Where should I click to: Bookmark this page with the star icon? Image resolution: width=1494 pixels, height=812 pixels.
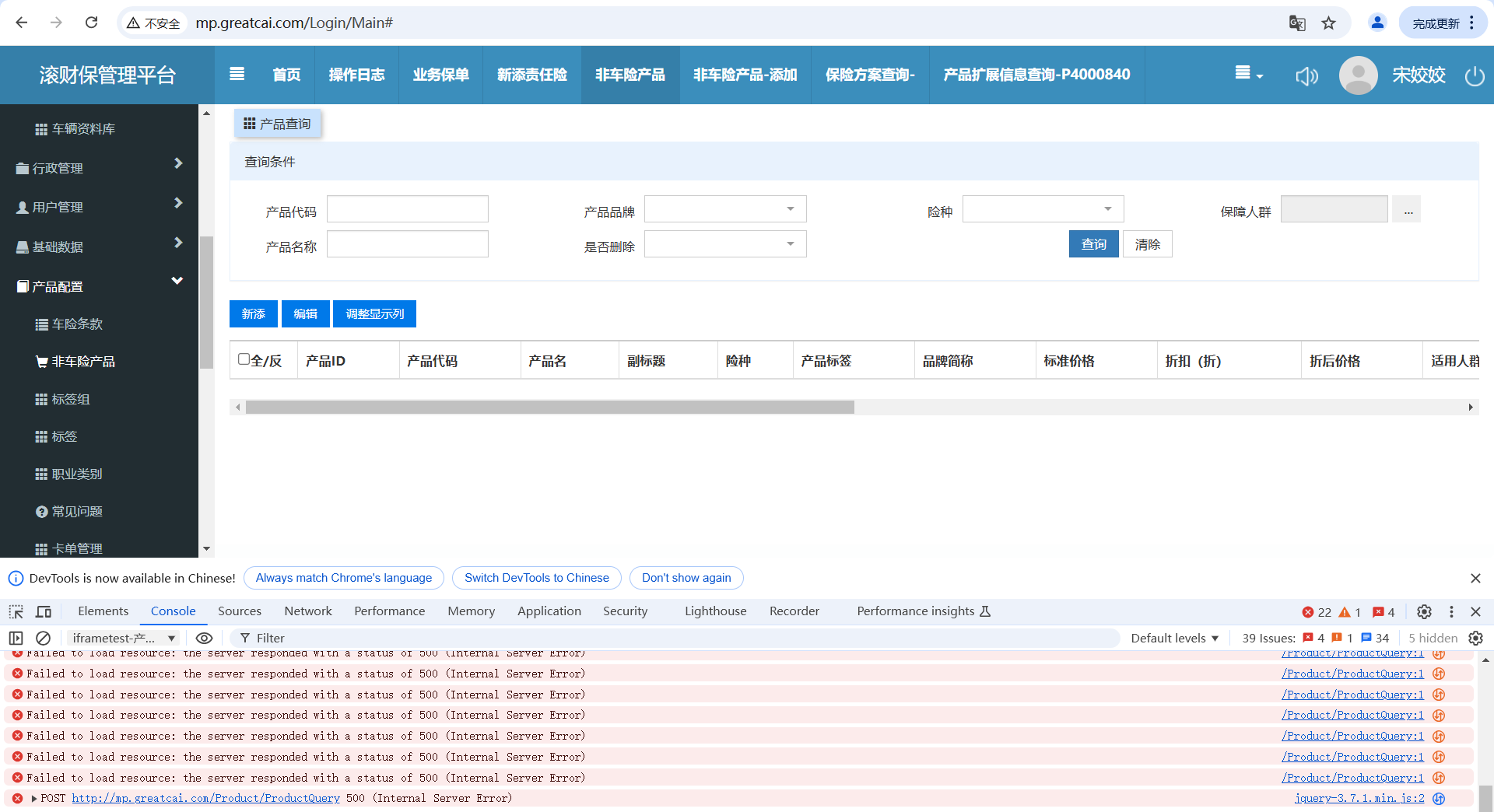1328,23
